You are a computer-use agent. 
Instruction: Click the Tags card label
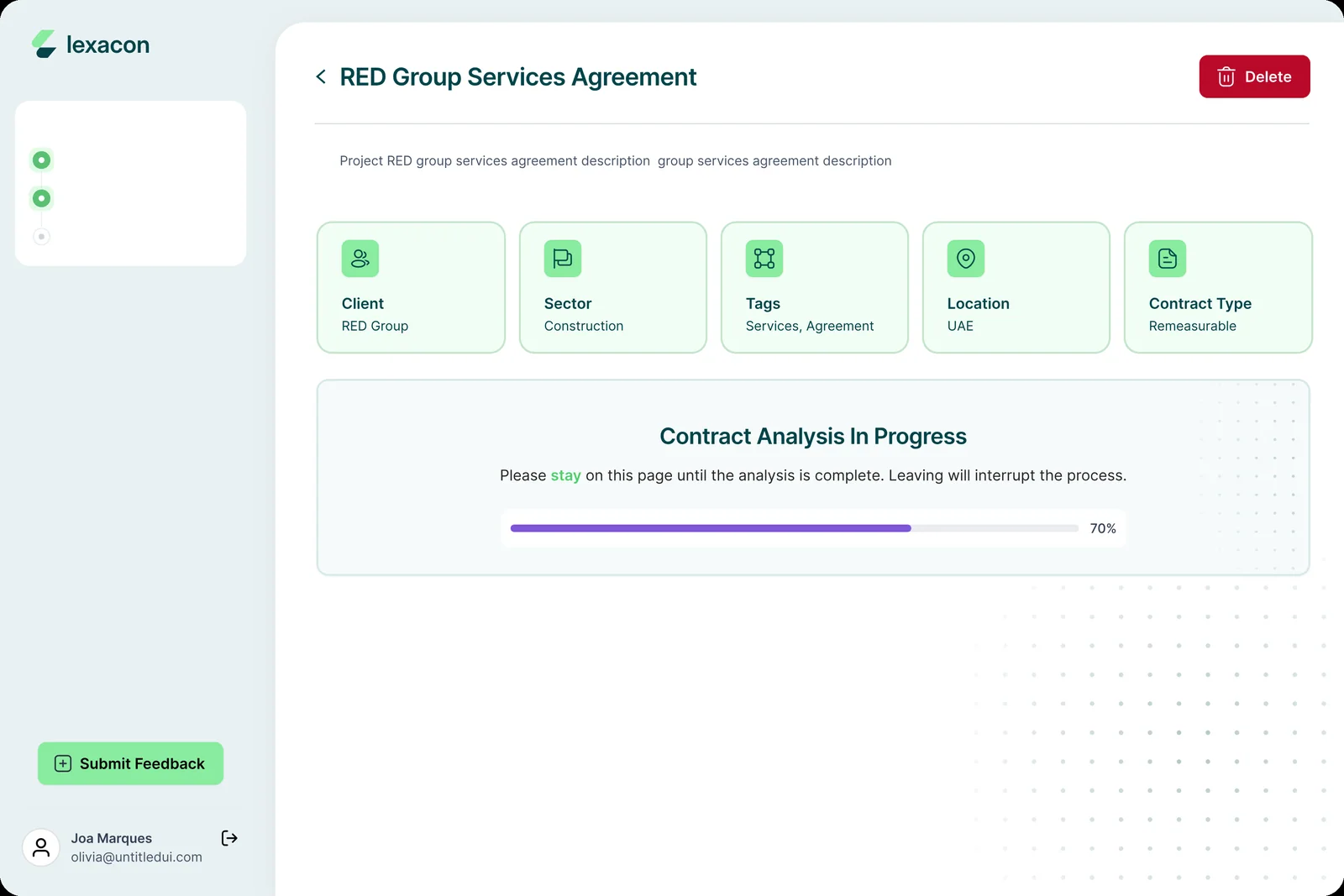(x=763, y=303)
